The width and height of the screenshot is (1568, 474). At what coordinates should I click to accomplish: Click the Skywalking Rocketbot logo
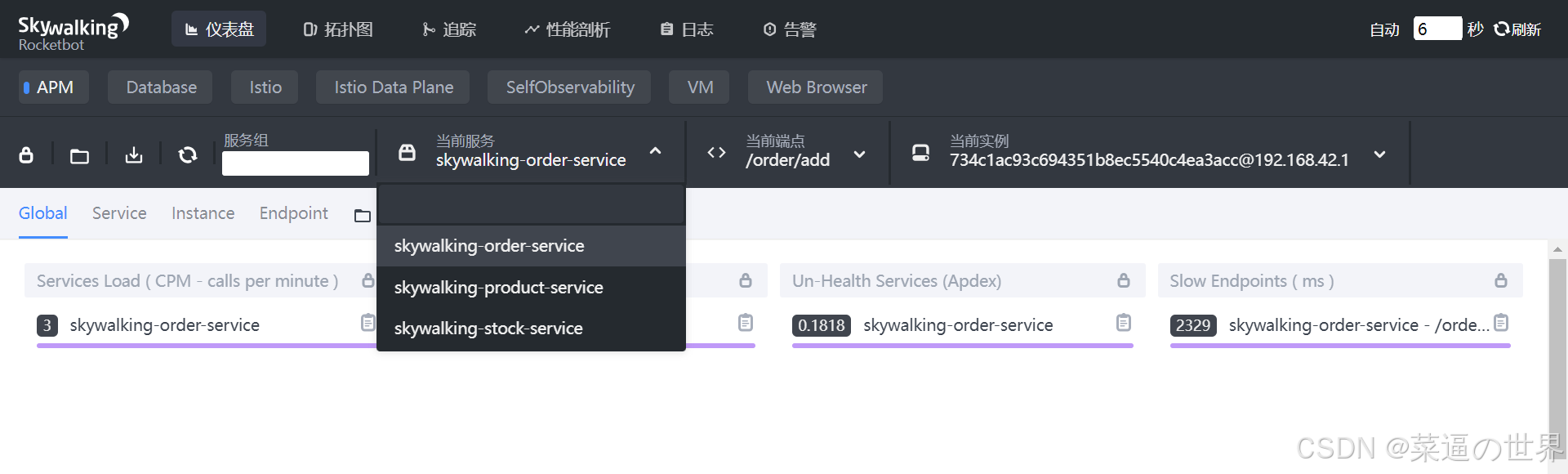click(73, 32)
